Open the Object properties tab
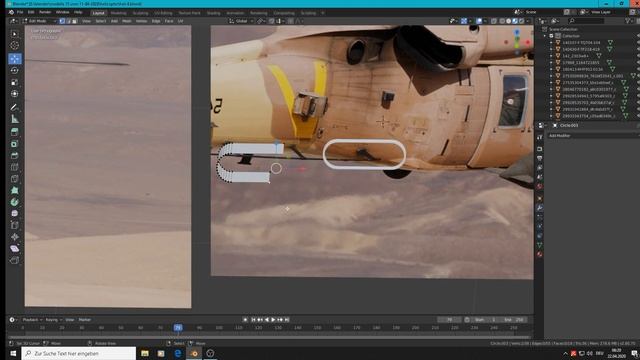 point(540,198)
